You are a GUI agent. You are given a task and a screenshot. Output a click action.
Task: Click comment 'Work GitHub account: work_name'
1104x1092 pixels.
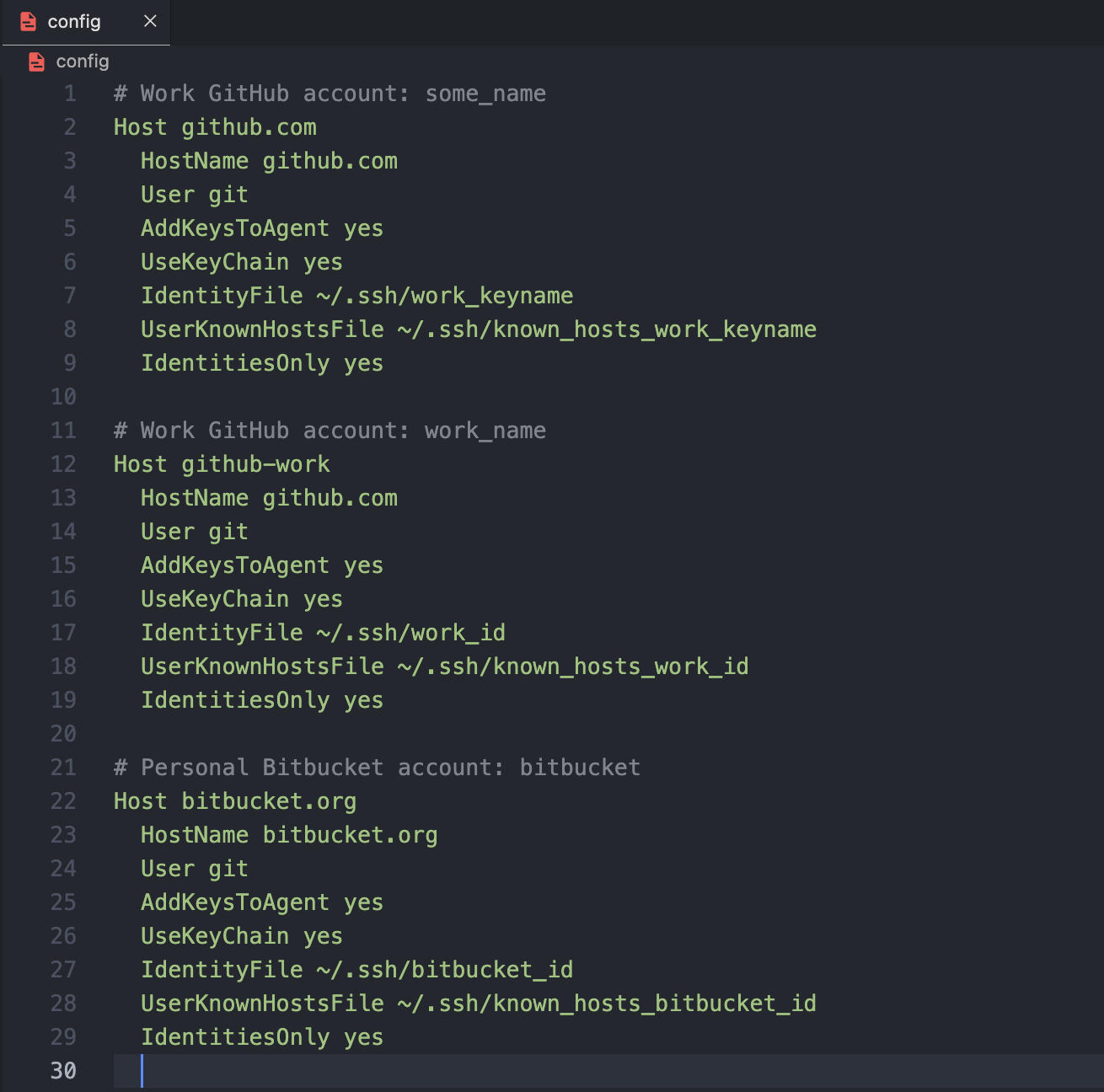[330, 431]
